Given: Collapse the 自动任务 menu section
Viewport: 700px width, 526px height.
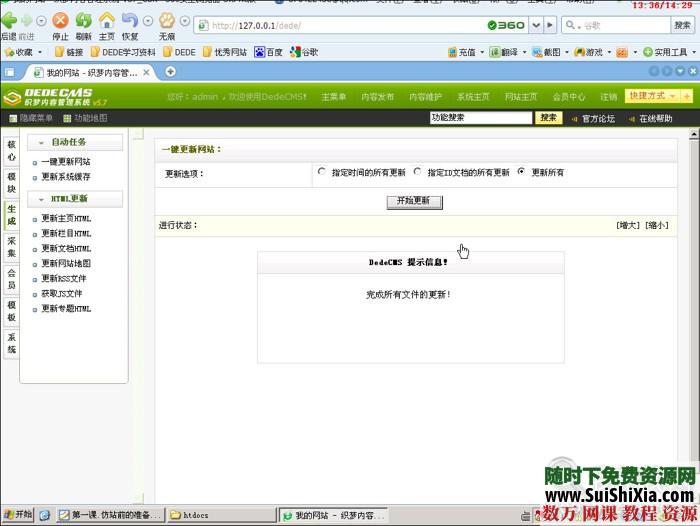Looking at the screenshot, I should [75, 142].
